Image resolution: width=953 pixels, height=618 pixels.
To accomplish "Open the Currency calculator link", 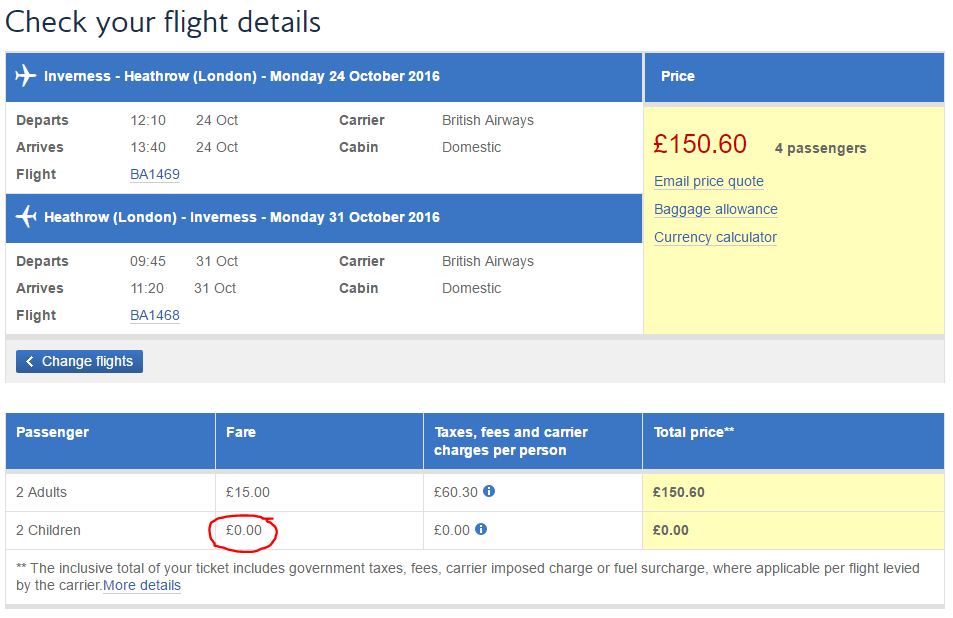I will click(x=715, y=237).
